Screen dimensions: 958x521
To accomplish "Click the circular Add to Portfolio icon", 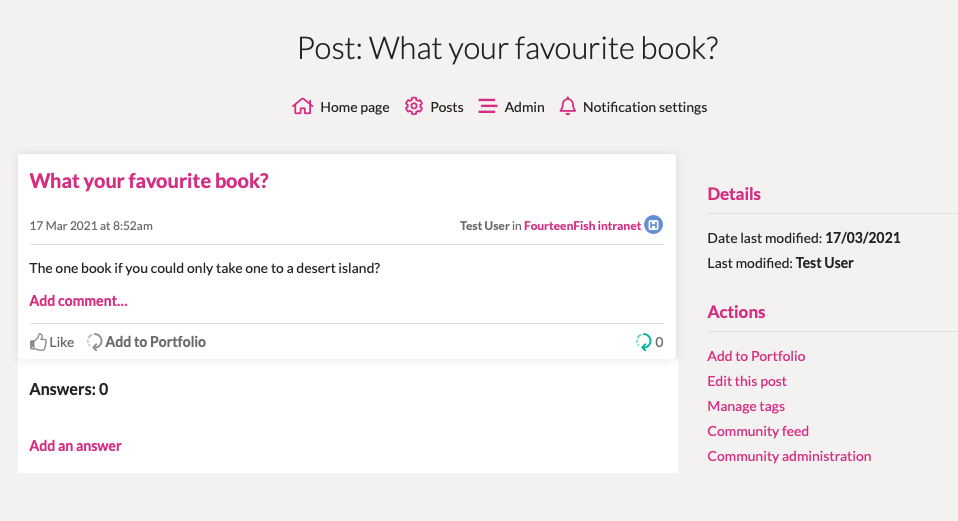I will [94, 341].
